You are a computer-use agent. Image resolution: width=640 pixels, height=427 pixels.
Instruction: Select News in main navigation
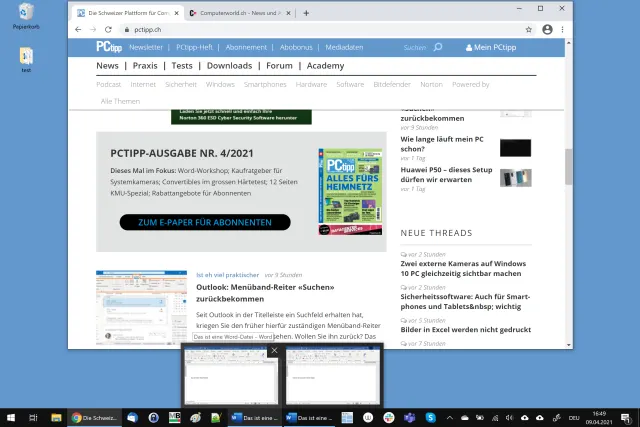(x=107, y=66)
